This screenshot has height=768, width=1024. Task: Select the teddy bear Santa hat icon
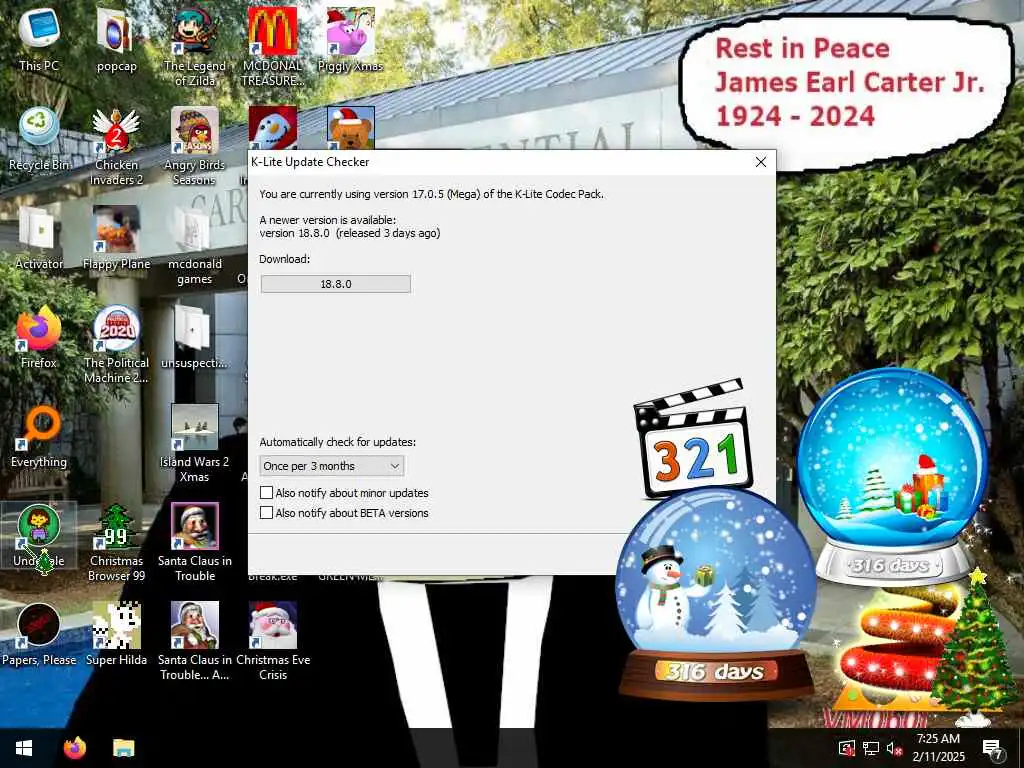coord(351,128)
